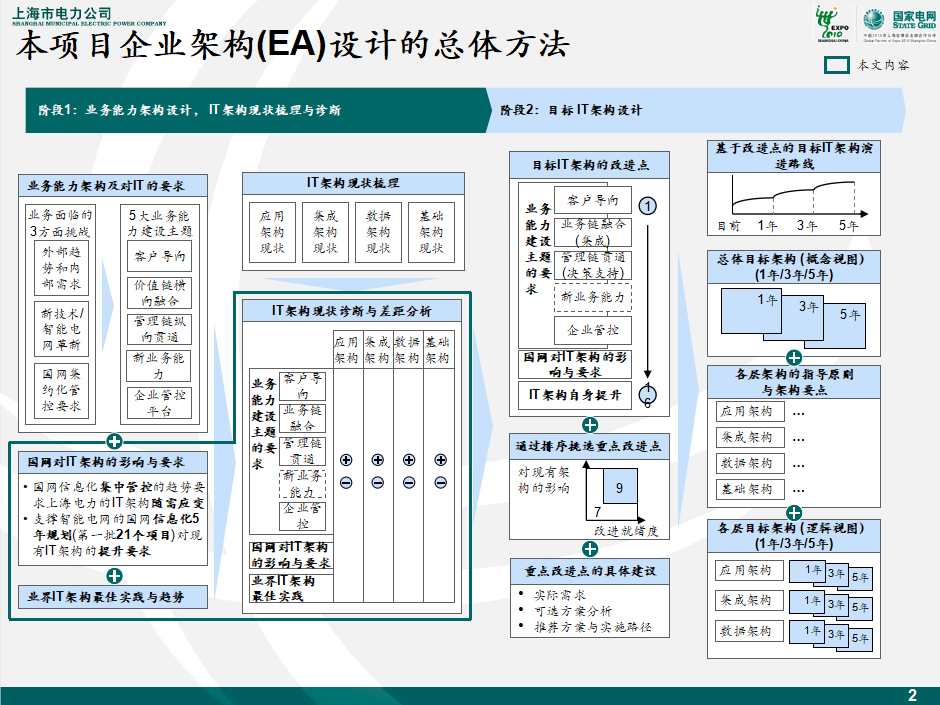Click the minus symbol in matrix 集成架构 column
The image size is (940, 705).
tap(378, 482)
